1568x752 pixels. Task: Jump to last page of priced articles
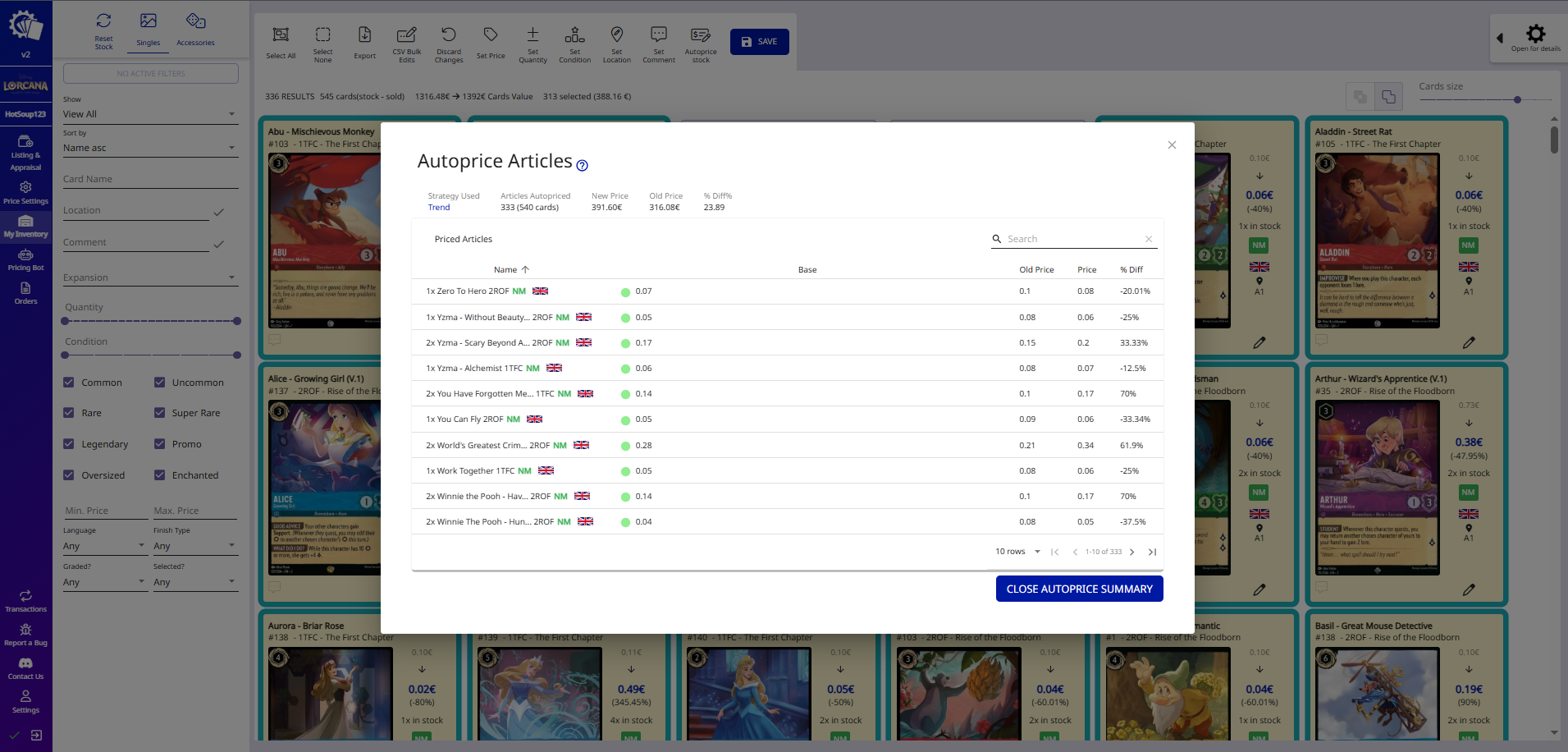[1152, 552]
